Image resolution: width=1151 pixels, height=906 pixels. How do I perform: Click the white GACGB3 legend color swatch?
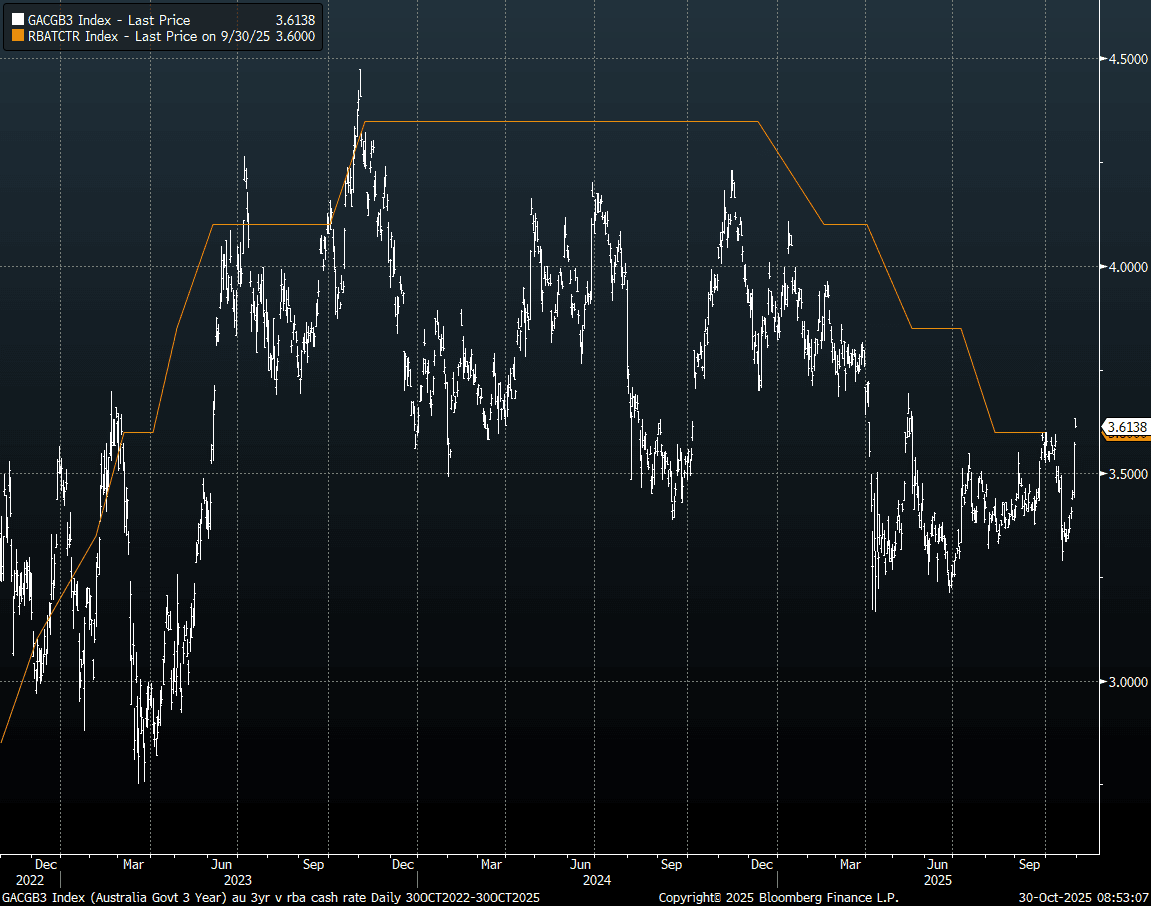[17, 20]
